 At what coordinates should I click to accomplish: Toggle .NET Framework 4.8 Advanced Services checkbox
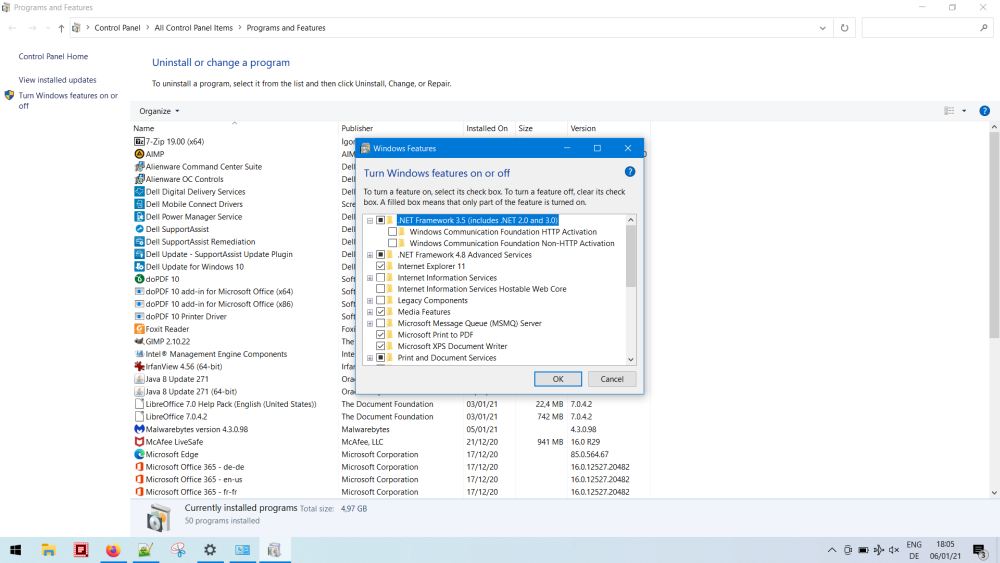pyautogui.click(x=381, y=254)
